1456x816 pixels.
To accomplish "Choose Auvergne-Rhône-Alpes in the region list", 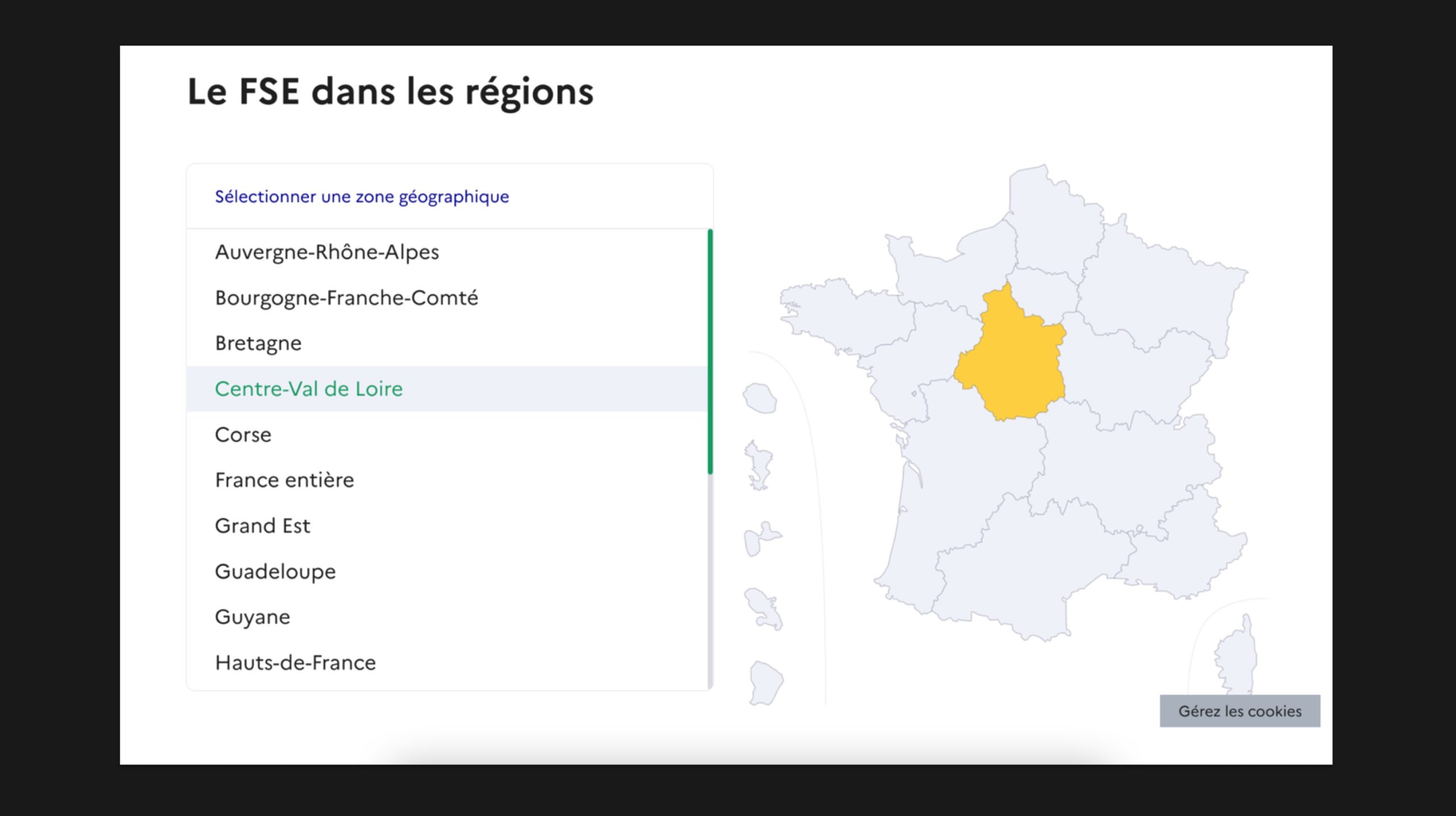I will coord(327,252).
